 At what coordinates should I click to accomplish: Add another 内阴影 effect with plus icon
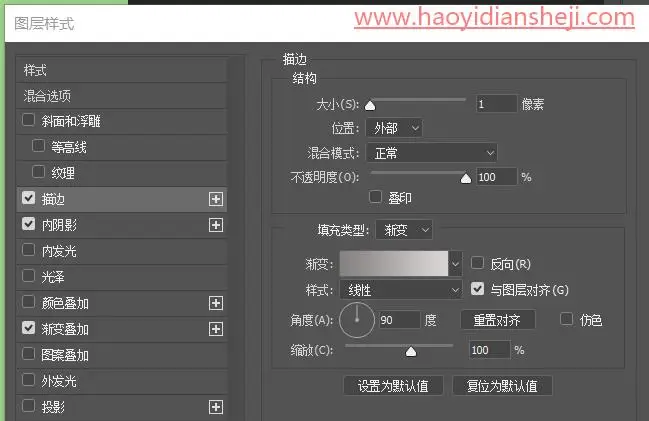coord(216,225)
